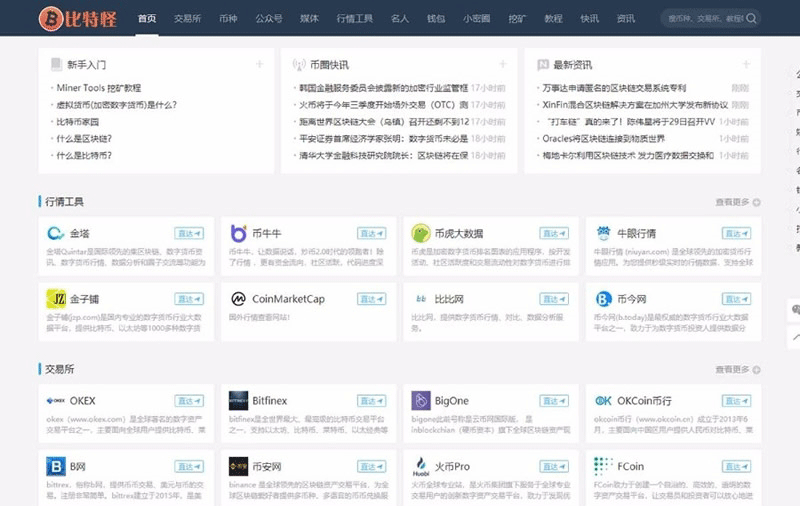Open the 币种 nav menu item
This screenshot has height=506, width=800.
(228, 18)
